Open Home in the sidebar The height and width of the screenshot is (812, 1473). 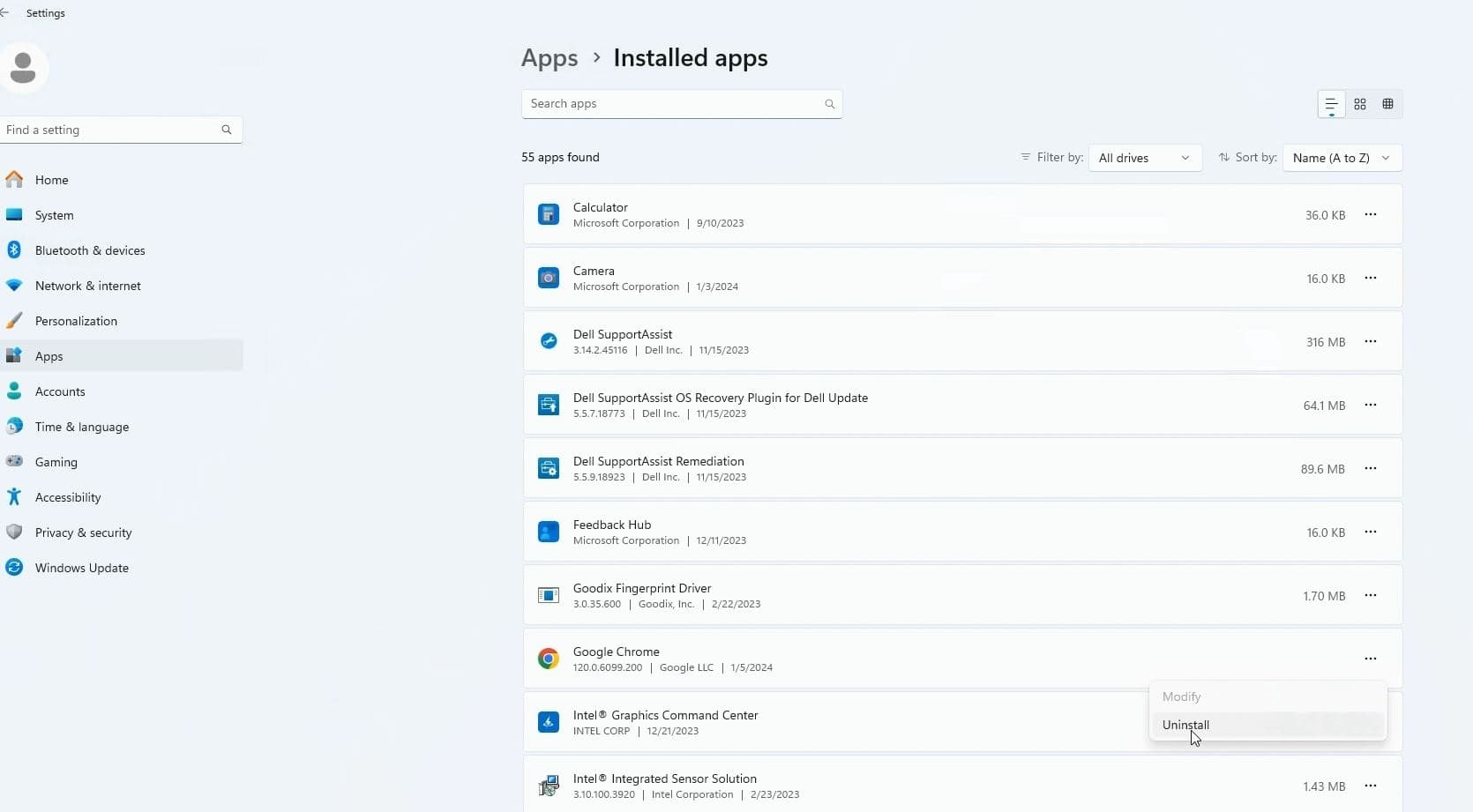click(x=121, y=180)
